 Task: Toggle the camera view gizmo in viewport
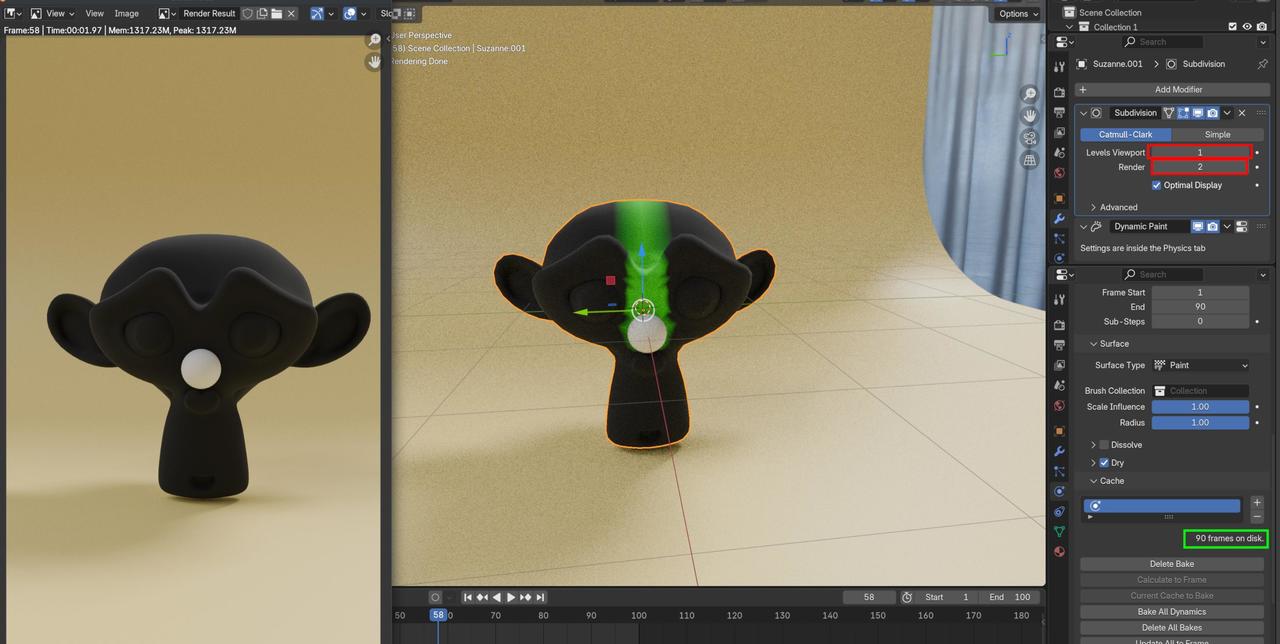[x=1029, y=138]
